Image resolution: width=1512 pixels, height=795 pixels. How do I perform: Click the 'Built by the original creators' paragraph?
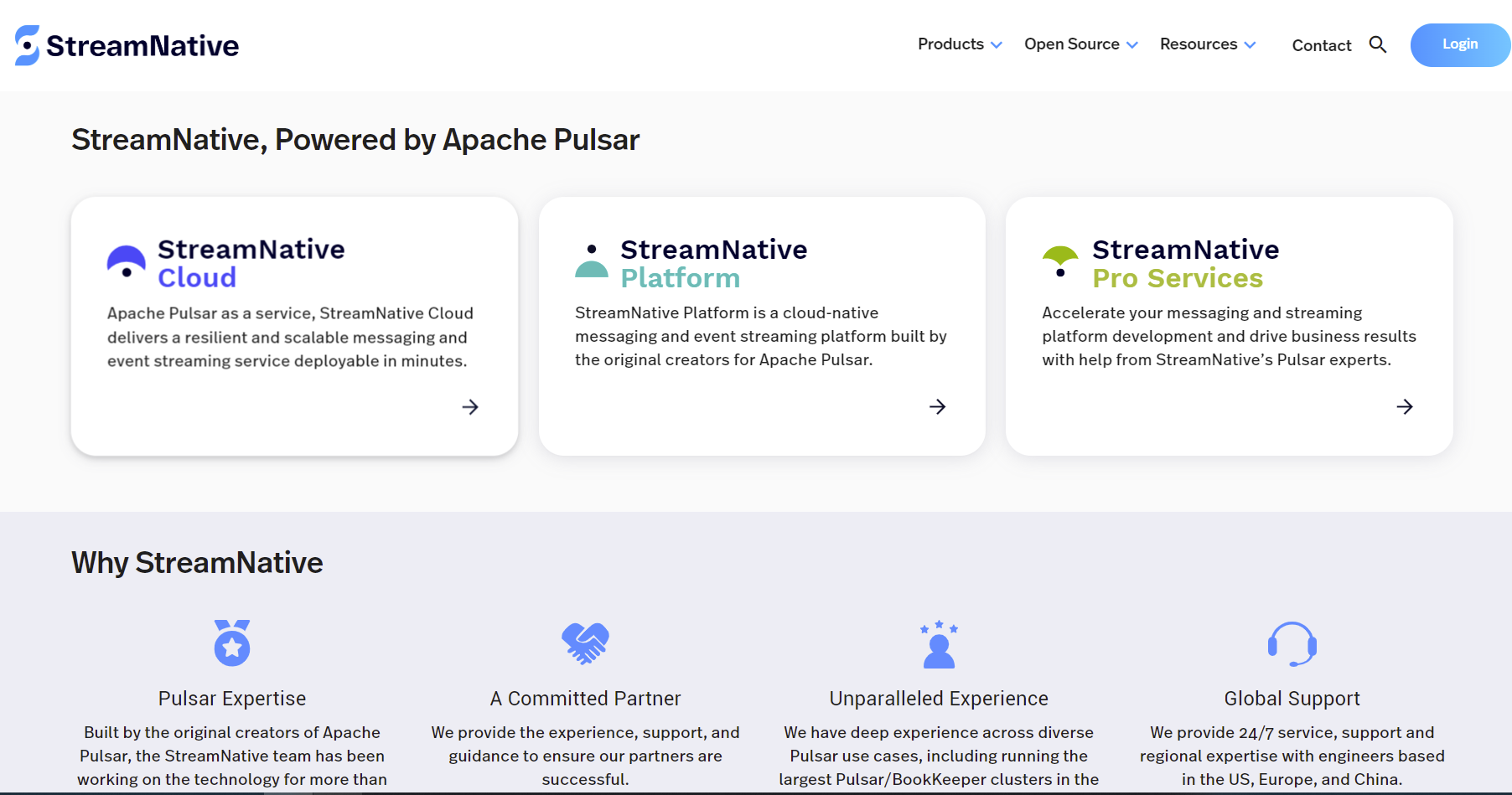click(x=232, y=756)
